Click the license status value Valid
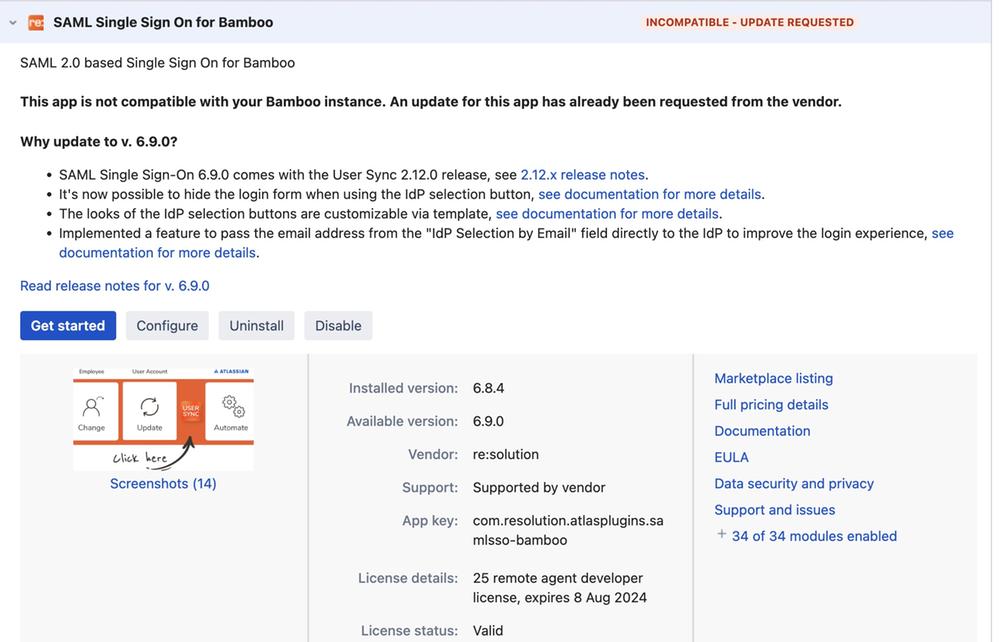 pos(488,631)
